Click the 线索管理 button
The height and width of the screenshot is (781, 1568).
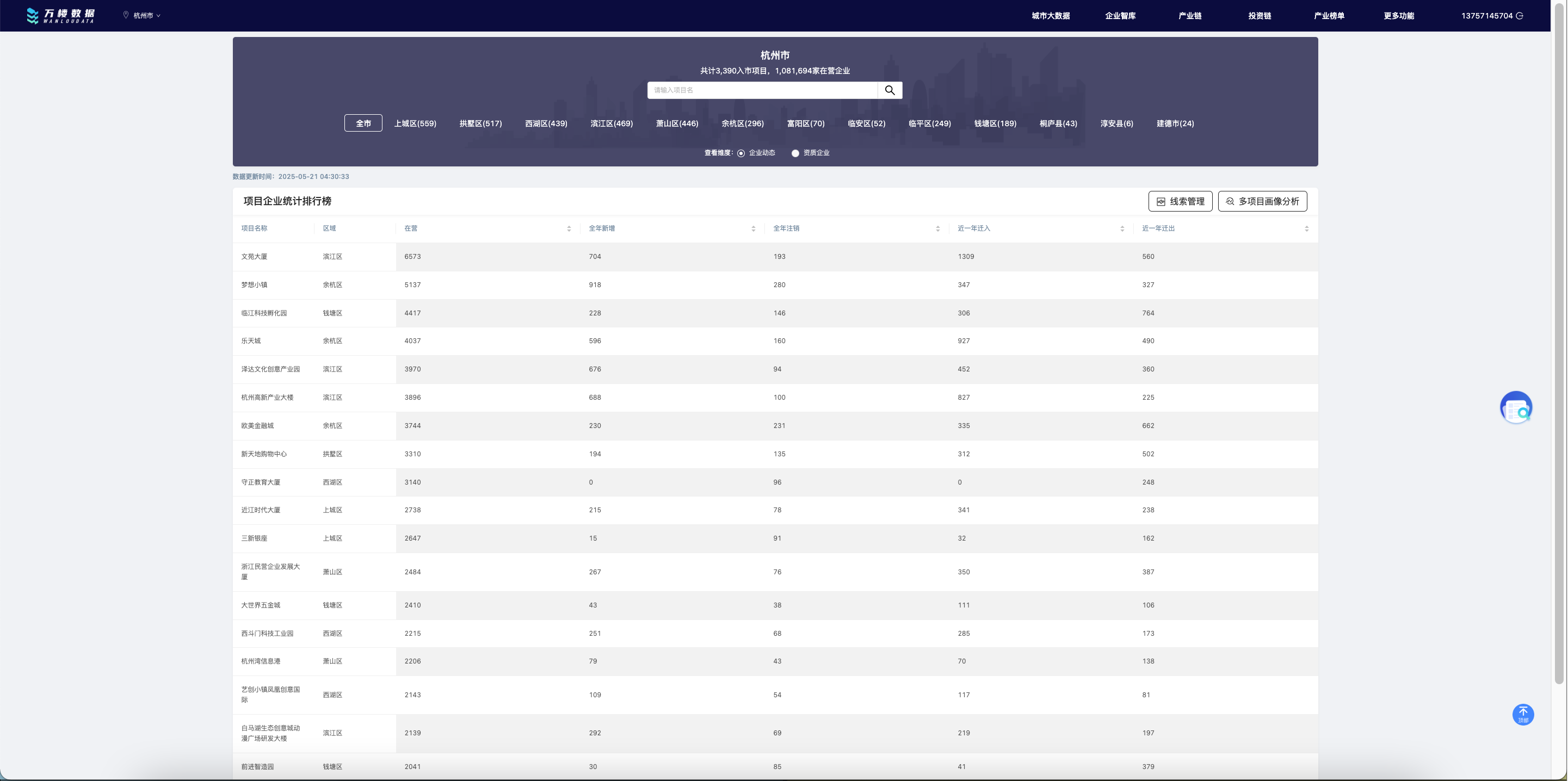click(1180, 201)
